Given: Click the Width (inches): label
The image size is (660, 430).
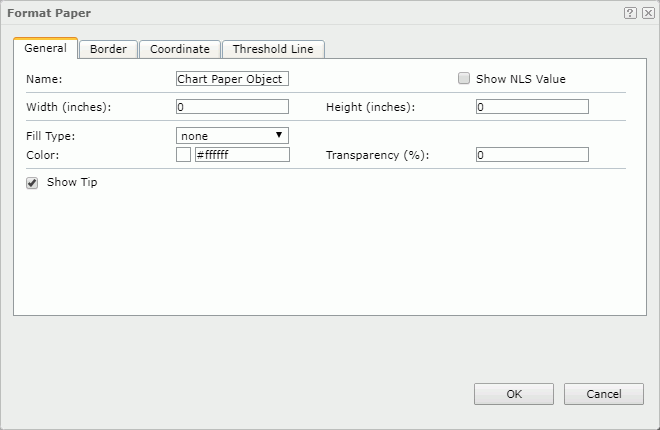Looking at the screenshot, I should coord(69,107).
